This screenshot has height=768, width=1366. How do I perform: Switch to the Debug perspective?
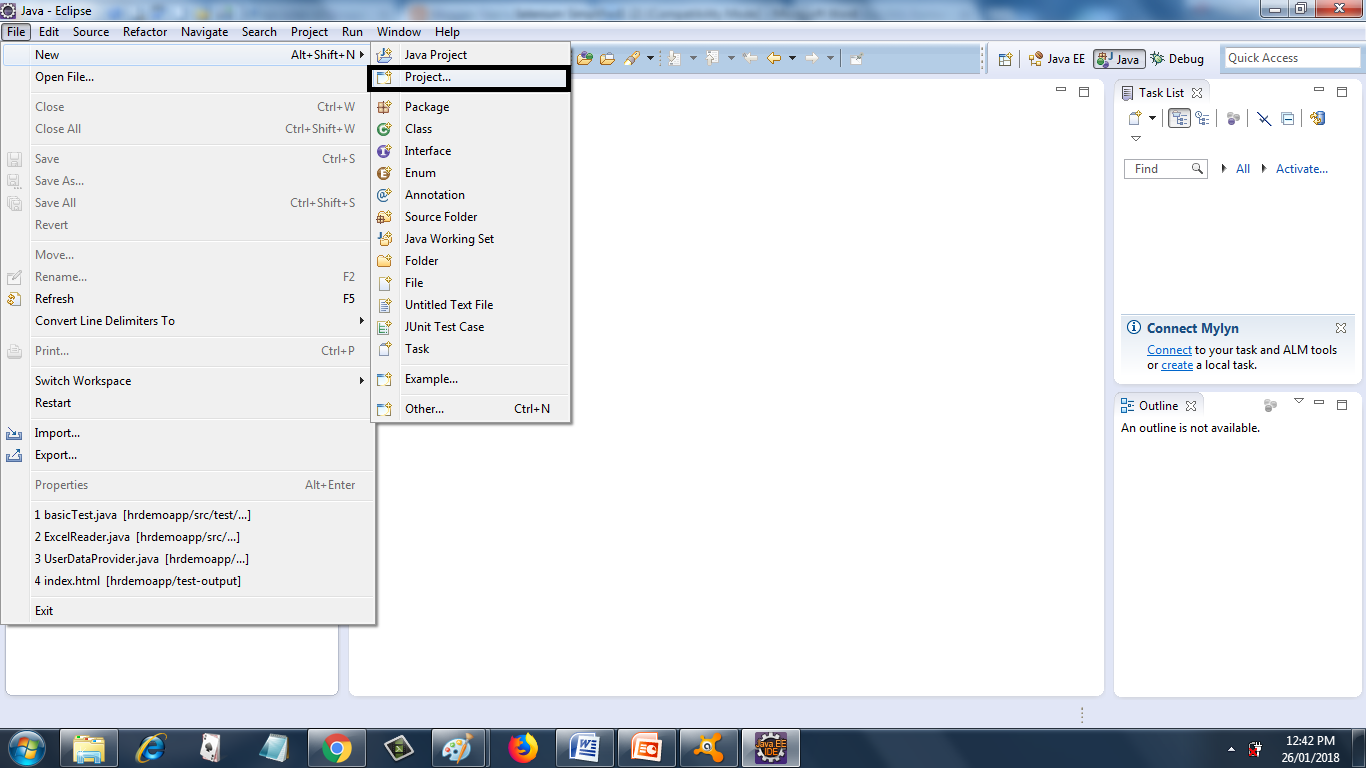coord(1177,58)
